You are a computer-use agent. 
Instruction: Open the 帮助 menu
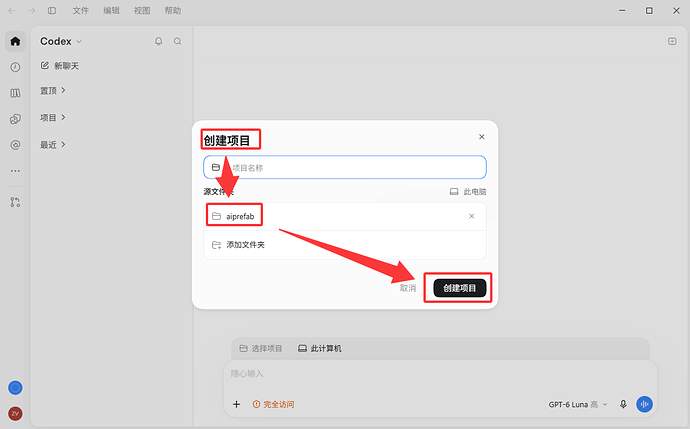click(x=172, y=11)
